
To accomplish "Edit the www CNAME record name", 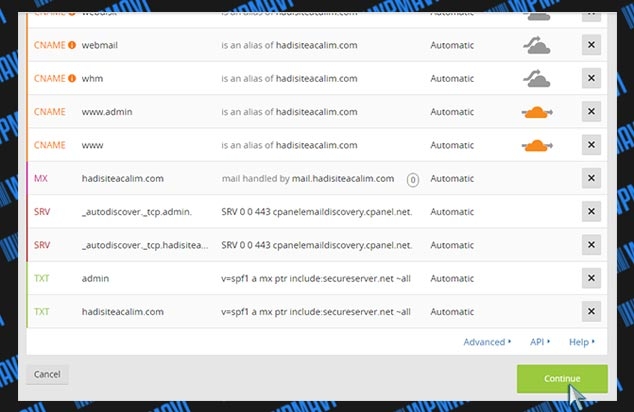I will [x=92, y=146].
